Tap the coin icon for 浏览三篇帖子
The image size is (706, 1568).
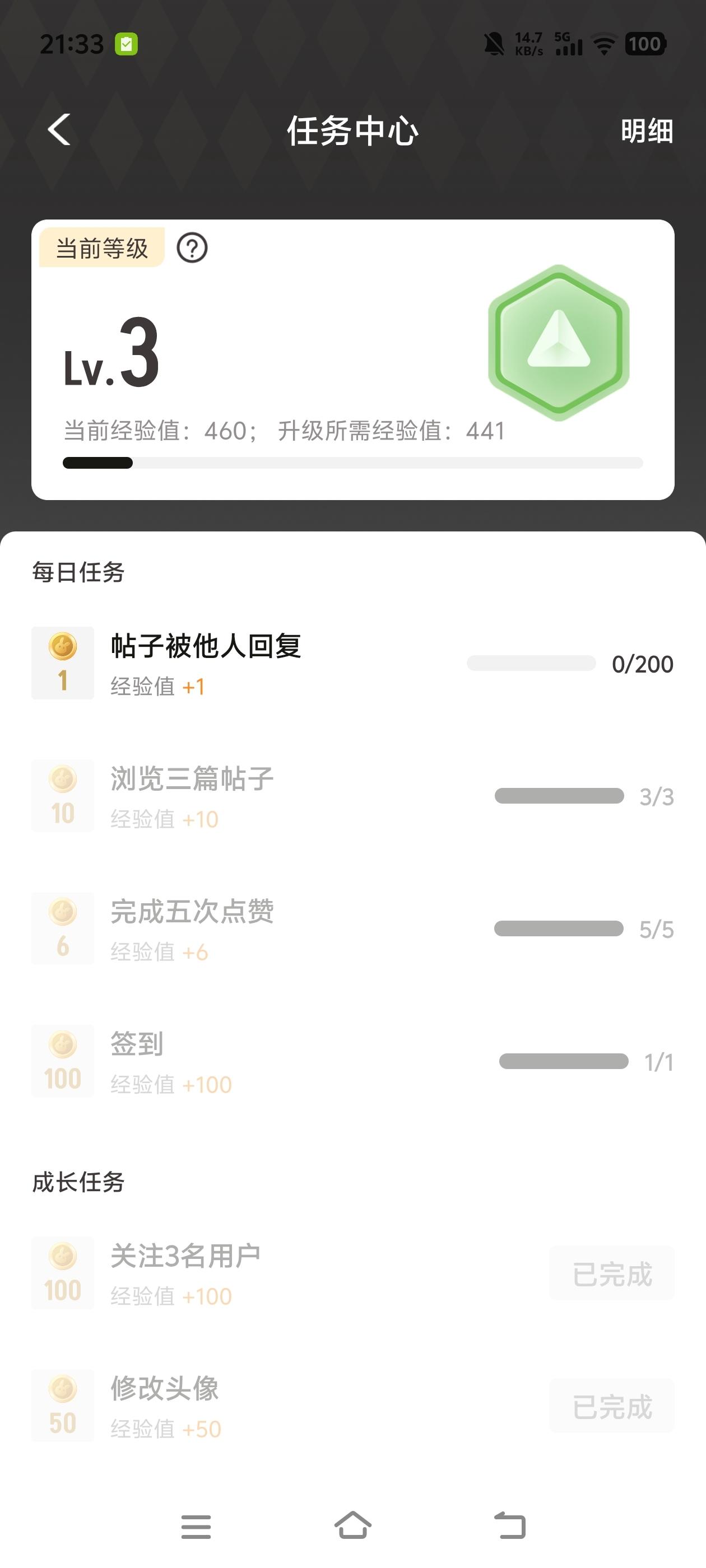click(x=63, y=796)
